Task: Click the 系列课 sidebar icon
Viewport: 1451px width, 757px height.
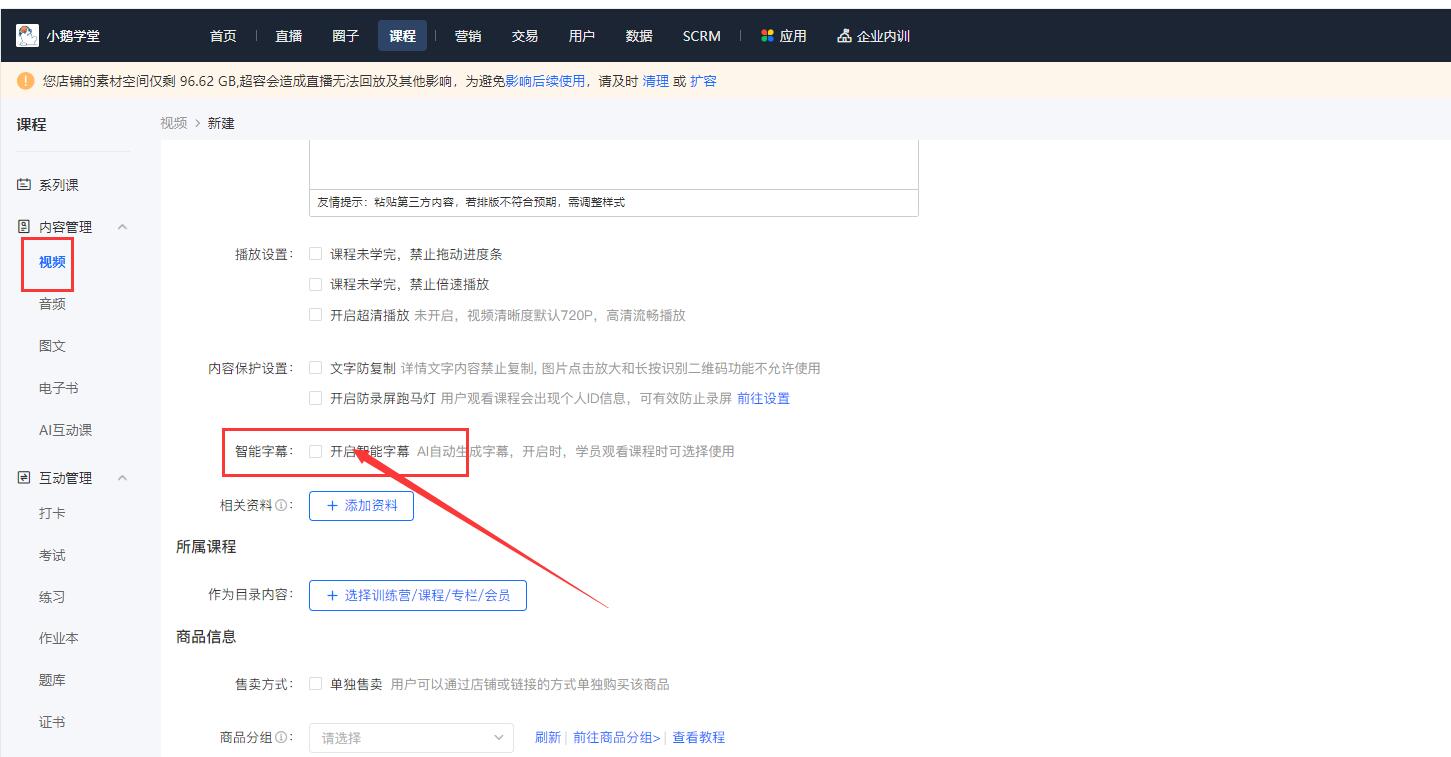Action: [x=24, y=185]
